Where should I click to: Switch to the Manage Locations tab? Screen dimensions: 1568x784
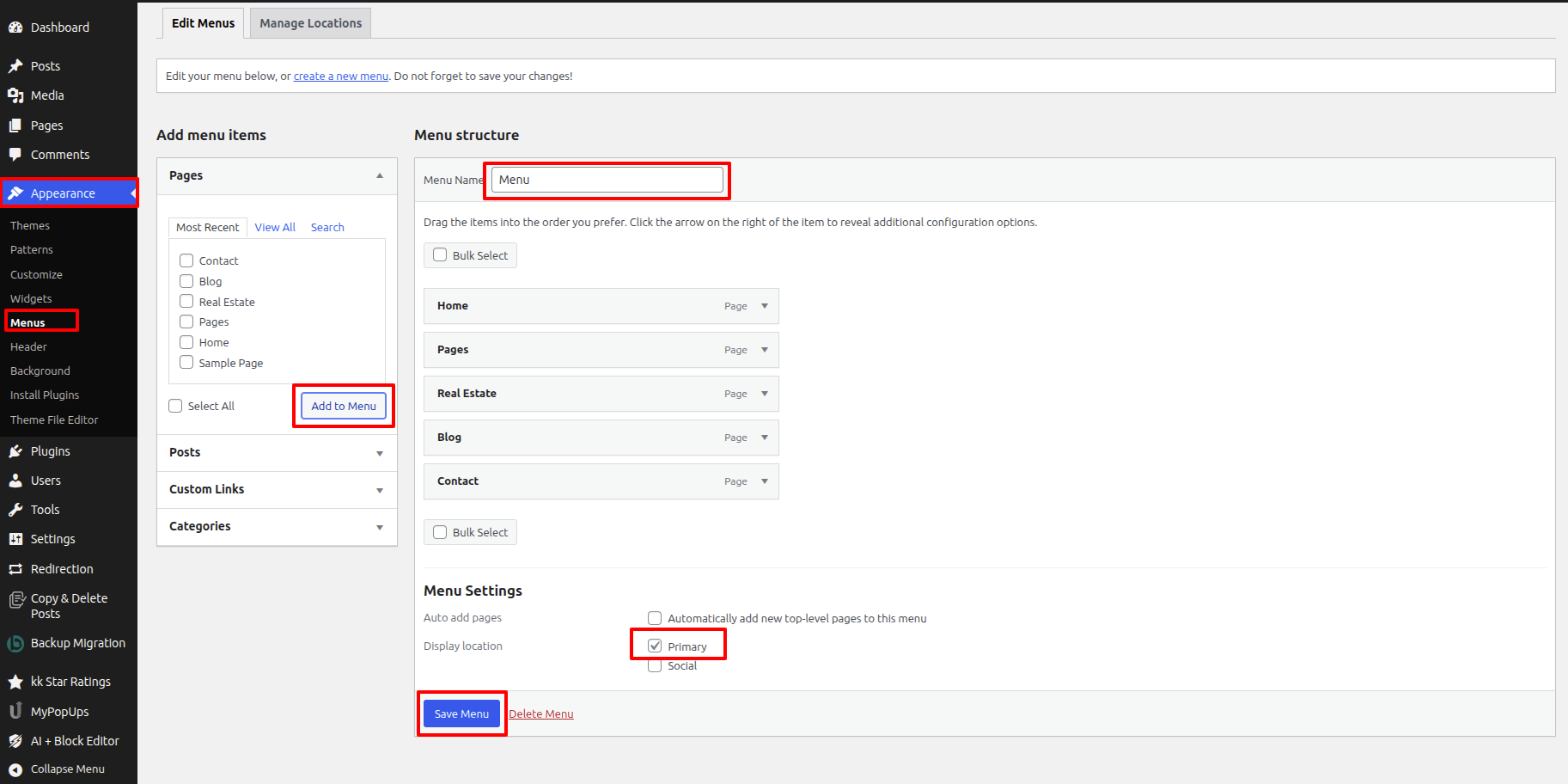310,23
